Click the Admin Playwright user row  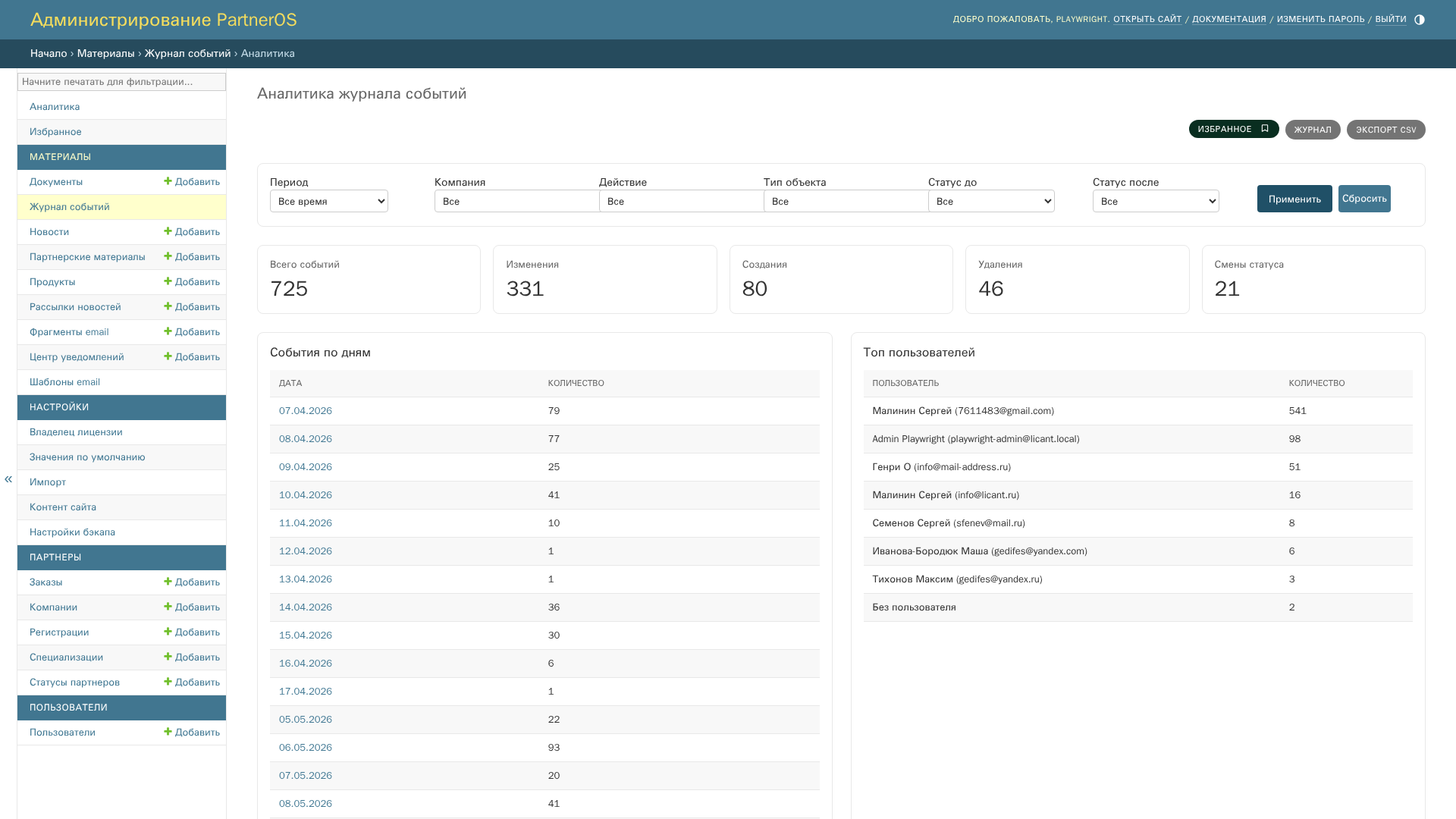pos(1137,439)
